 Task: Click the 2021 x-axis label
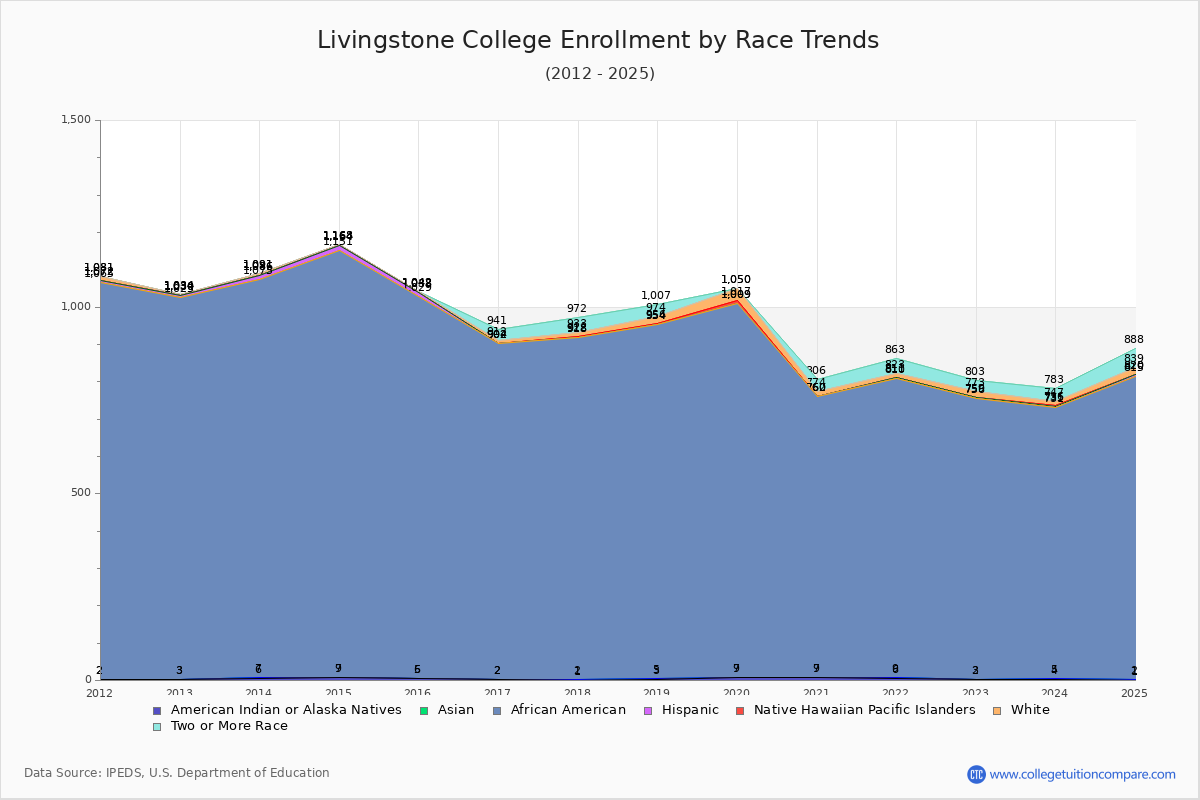[x=817, y=693]
